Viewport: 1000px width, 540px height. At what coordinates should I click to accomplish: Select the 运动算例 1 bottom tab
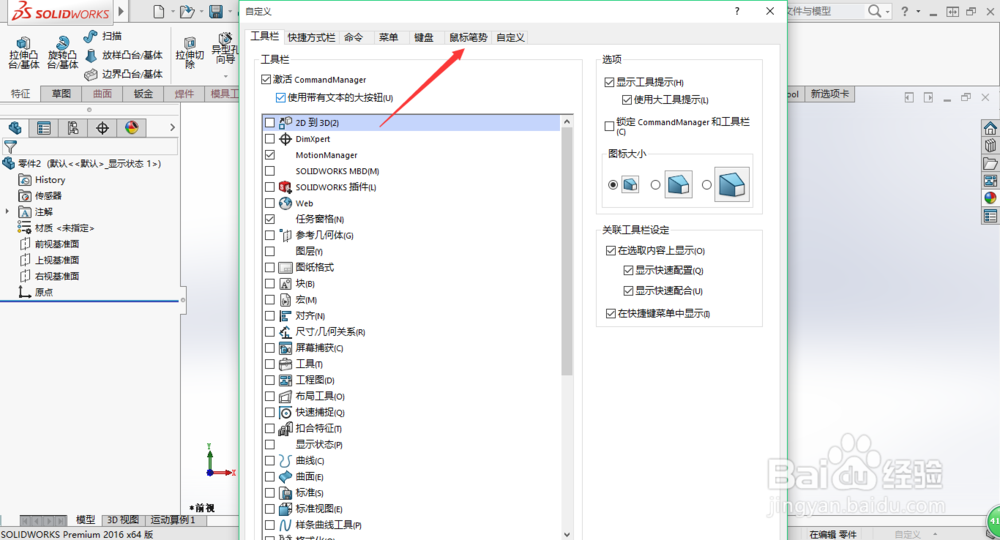tap(173, 520)
